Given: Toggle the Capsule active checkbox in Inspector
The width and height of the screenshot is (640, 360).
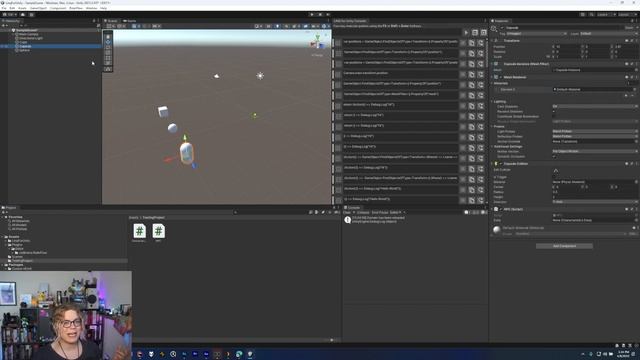Looking at the screenshot, I should point(502,28).
